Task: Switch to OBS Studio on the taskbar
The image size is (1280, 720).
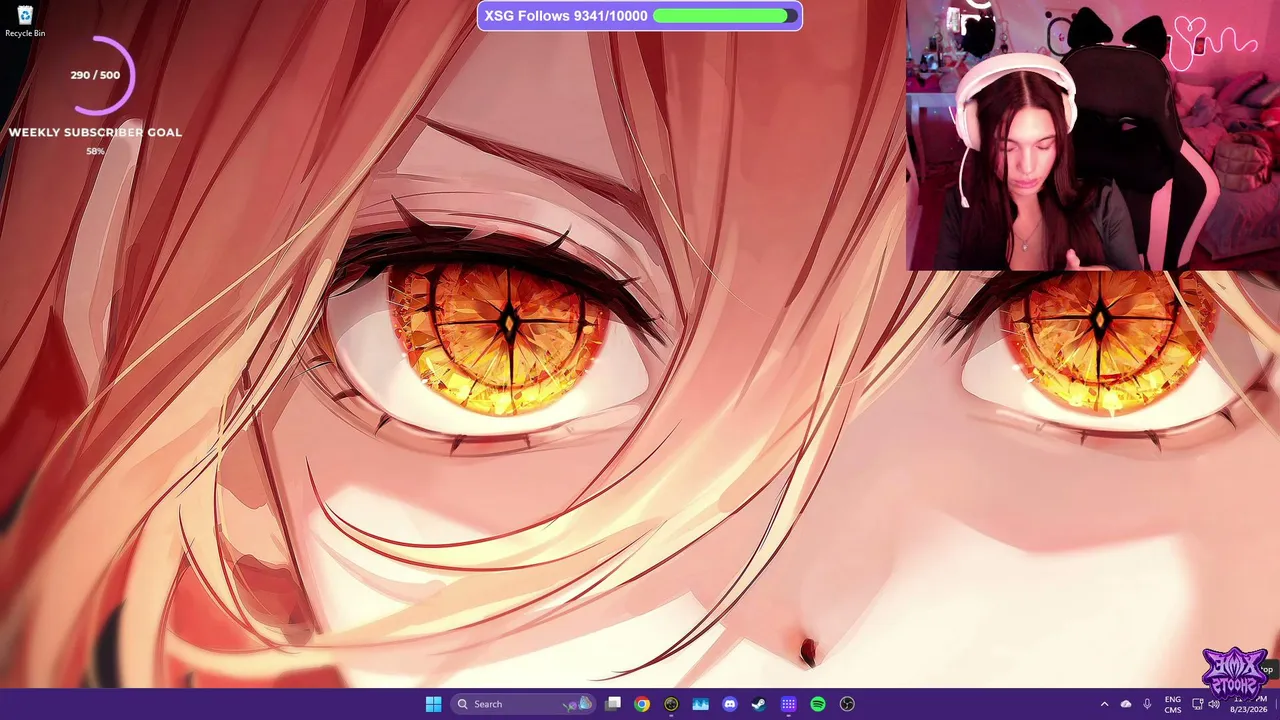Action: coord(847,704)
